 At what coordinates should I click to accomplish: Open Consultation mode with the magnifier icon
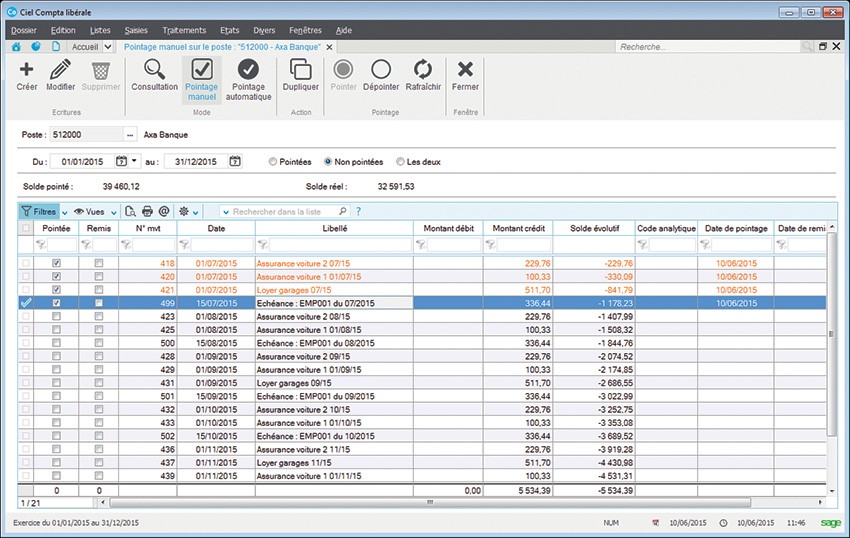[x=154, y=69]
